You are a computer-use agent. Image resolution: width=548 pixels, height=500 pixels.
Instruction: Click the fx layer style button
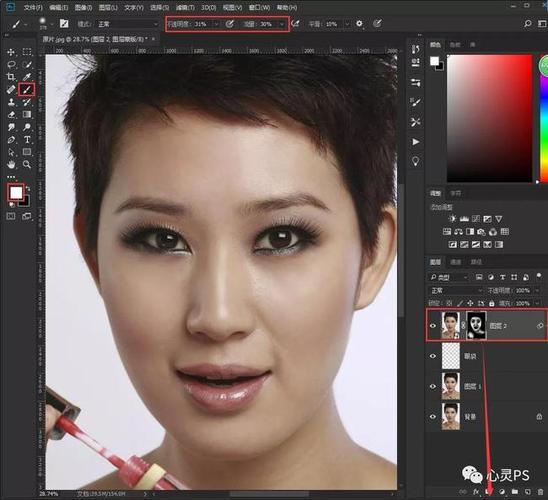click(x=476, y=492)
